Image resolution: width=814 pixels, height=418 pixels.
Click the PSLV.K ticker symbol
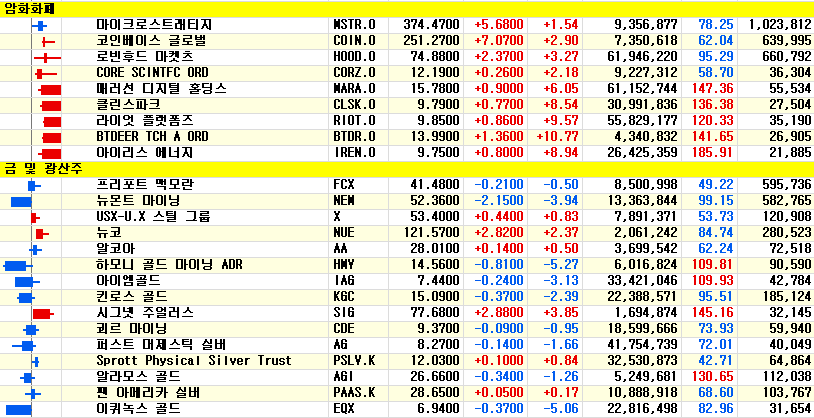[354, 360]
